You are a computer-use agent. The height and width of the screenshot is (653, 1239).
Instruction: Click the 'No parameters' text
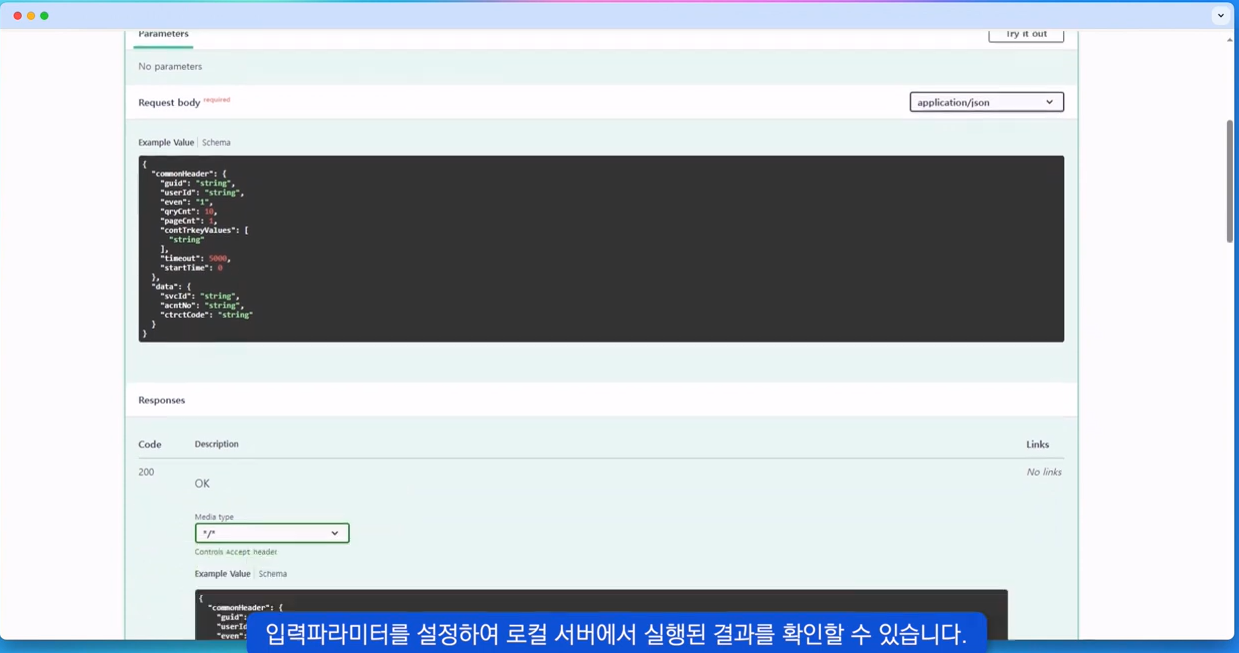[x=170, y=66]
